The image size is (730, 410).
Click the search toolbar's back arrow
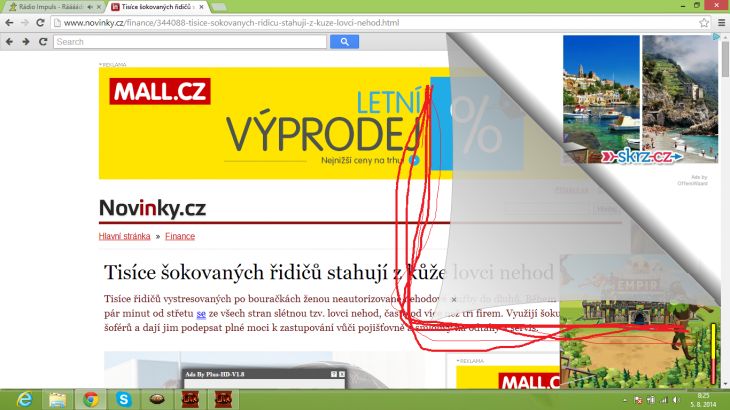tap(9, 41)
